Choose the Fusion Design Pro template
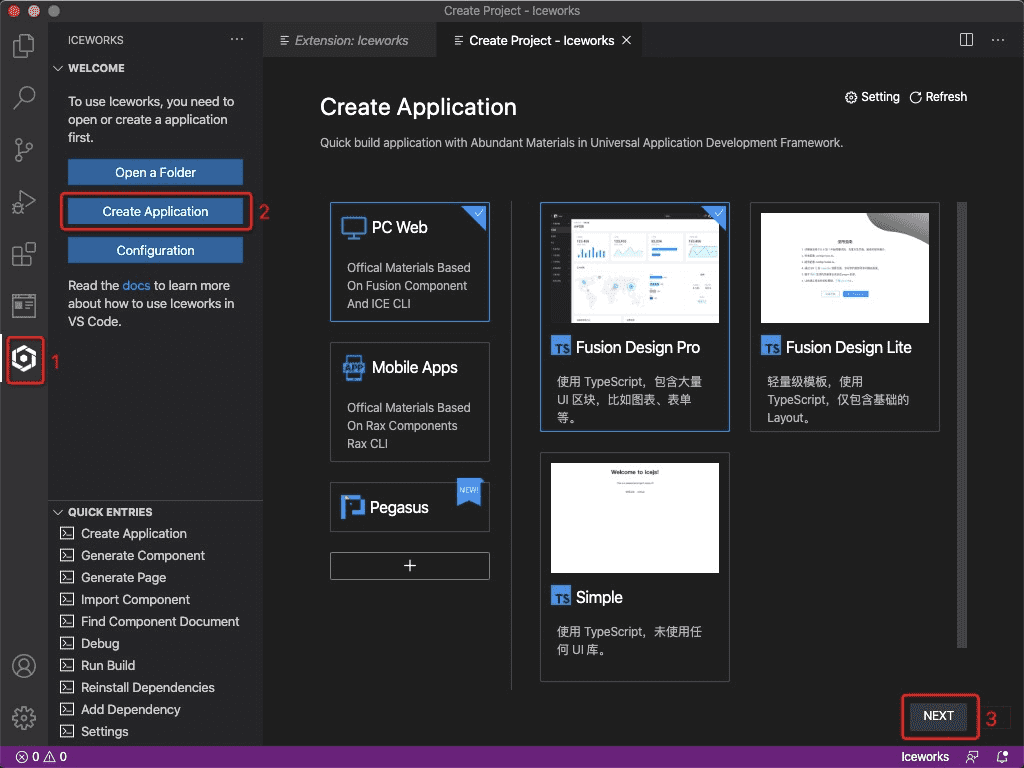 pos(634,317)
